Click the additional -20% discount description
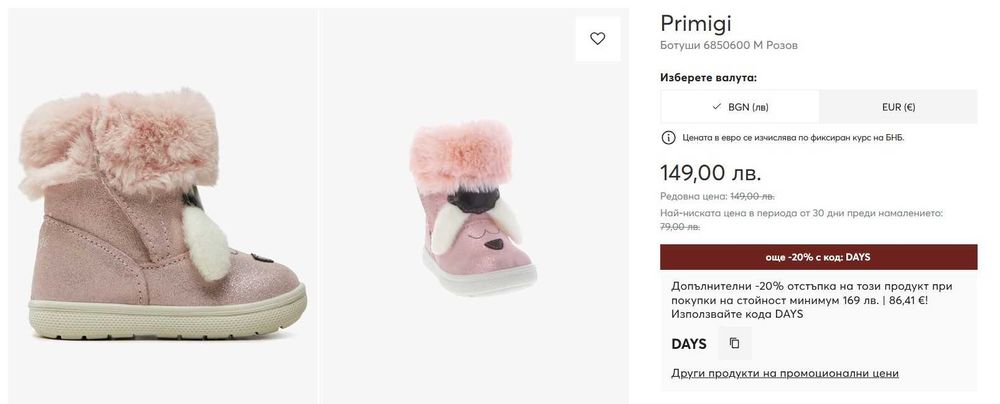The width and height of the screenshot is (1000, 404). pyautogui.click(x=812, y=300)
